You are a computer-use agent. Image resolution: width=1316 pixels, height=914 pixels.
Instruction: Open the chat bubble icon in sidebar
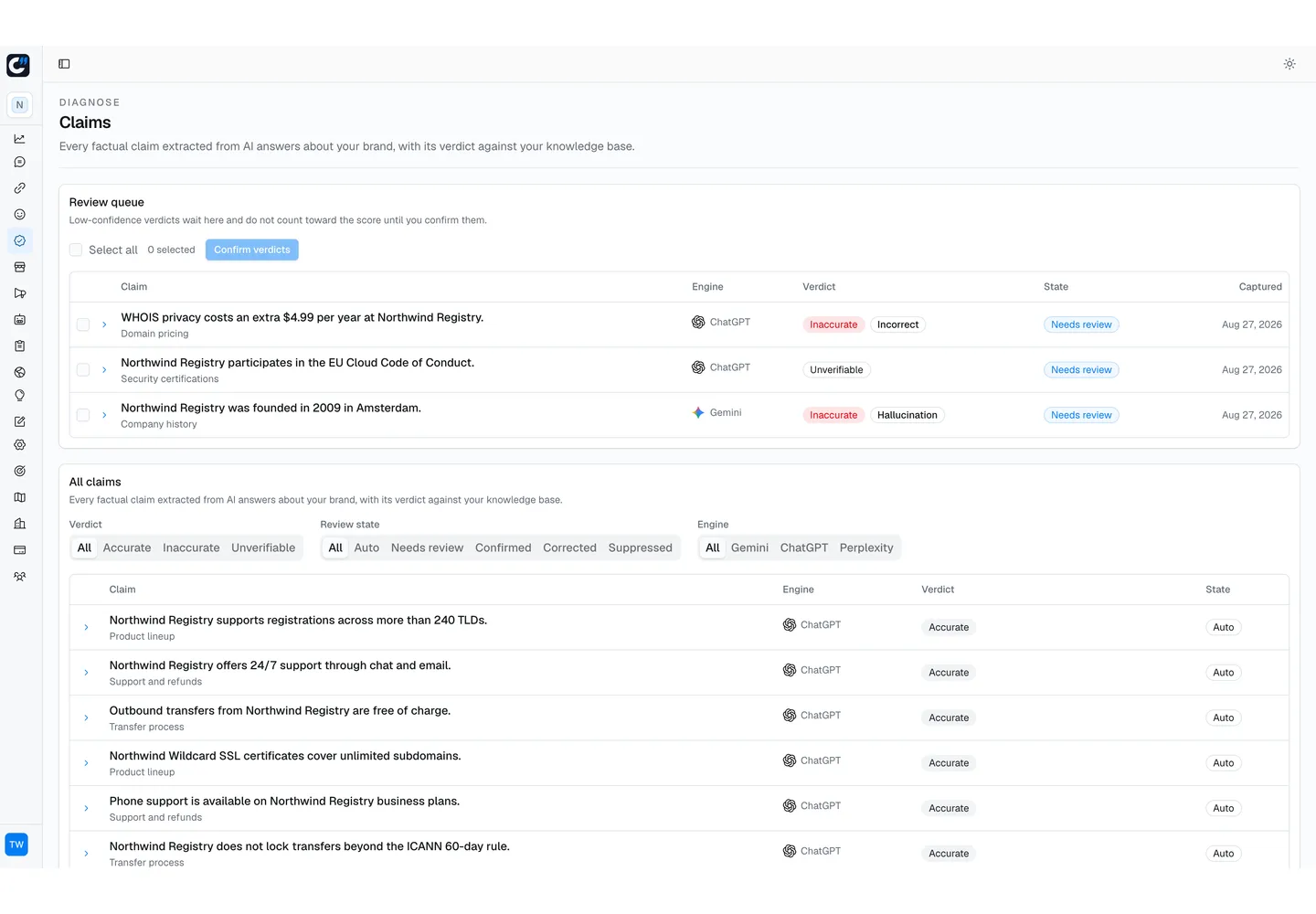pos(19,163)
